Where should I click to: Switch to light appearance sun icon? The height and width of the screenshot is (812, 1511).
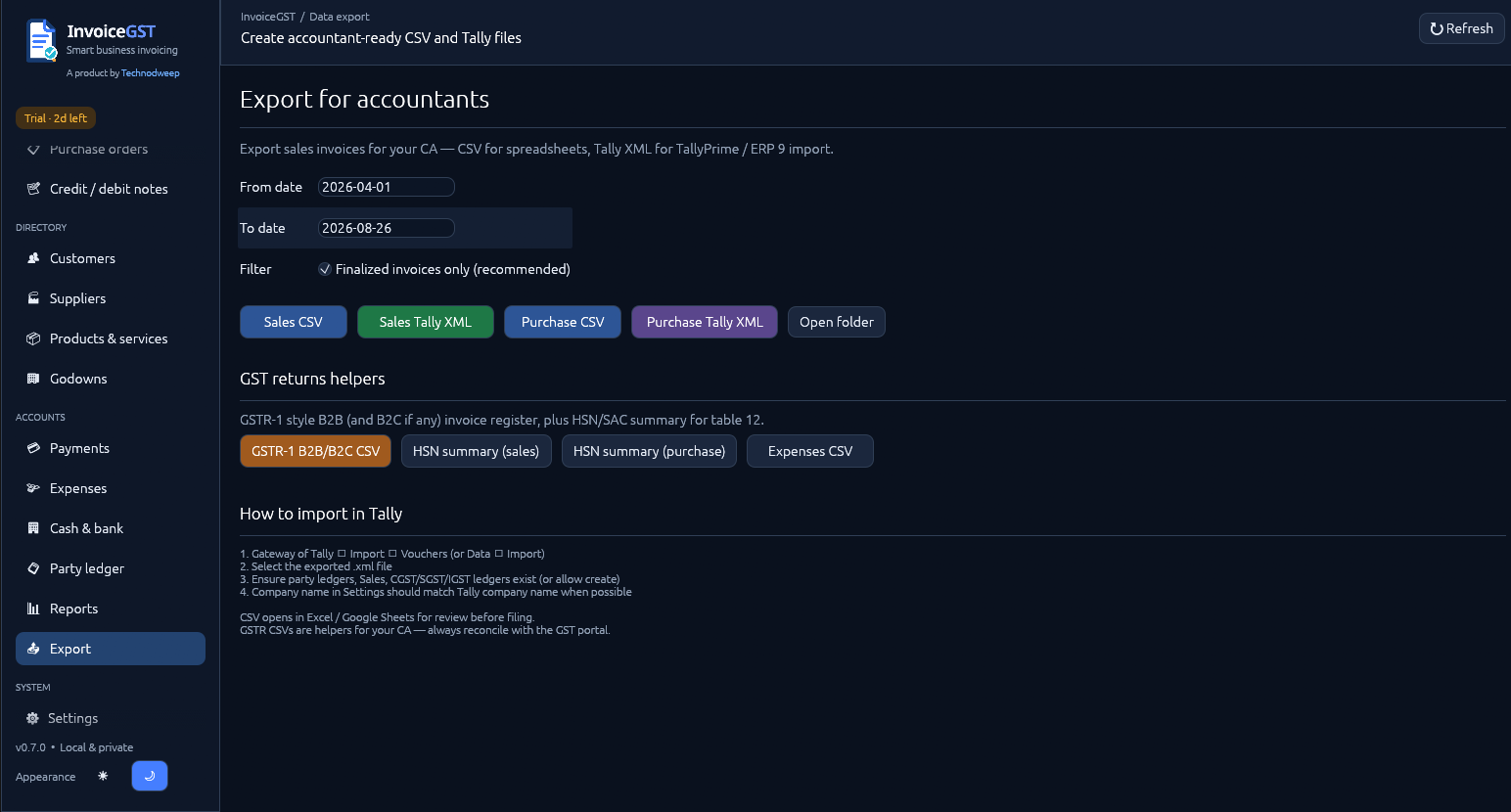[x=103, y=776]
